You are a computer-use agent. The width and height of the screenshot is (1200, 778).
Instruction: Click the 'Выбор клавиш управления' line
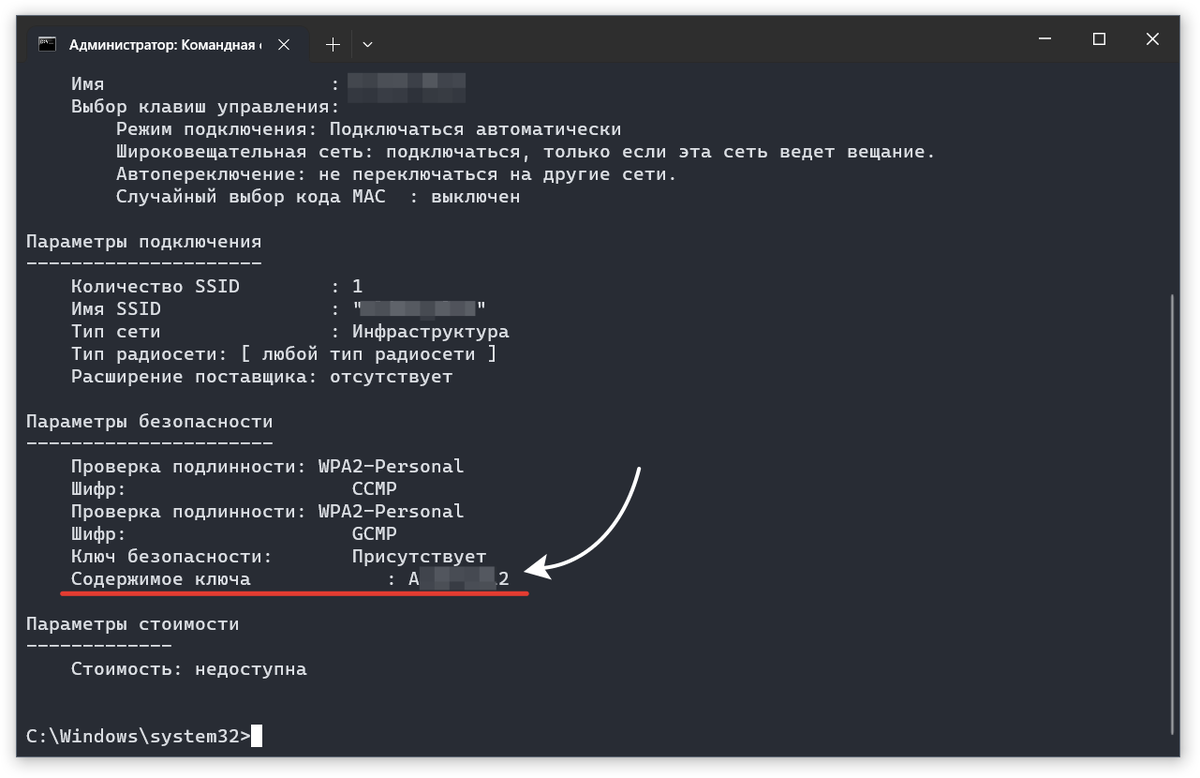point(206,107)
